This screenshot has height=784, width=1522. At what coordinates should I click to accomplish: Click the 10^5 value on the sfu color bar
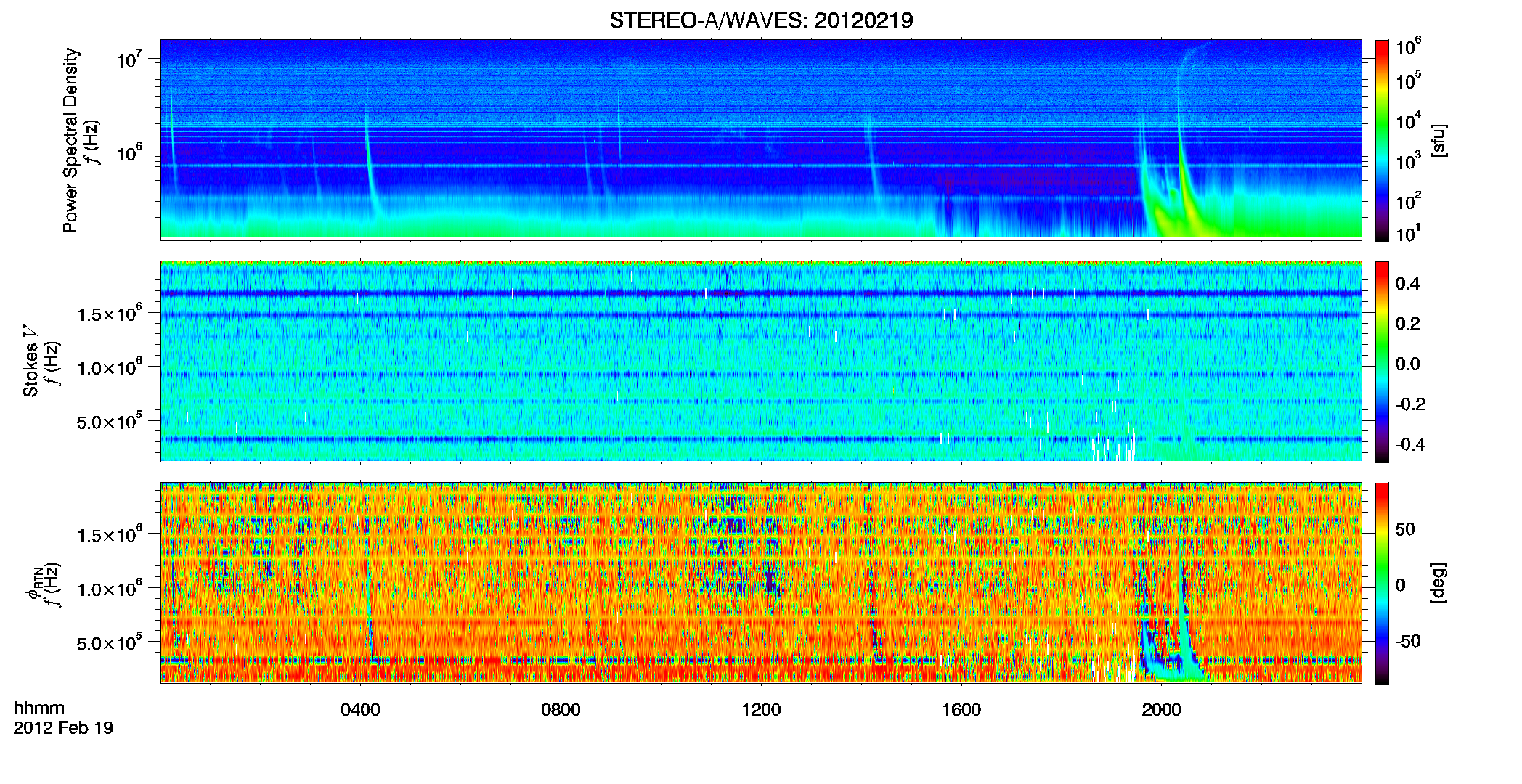tap(1409, 80)
